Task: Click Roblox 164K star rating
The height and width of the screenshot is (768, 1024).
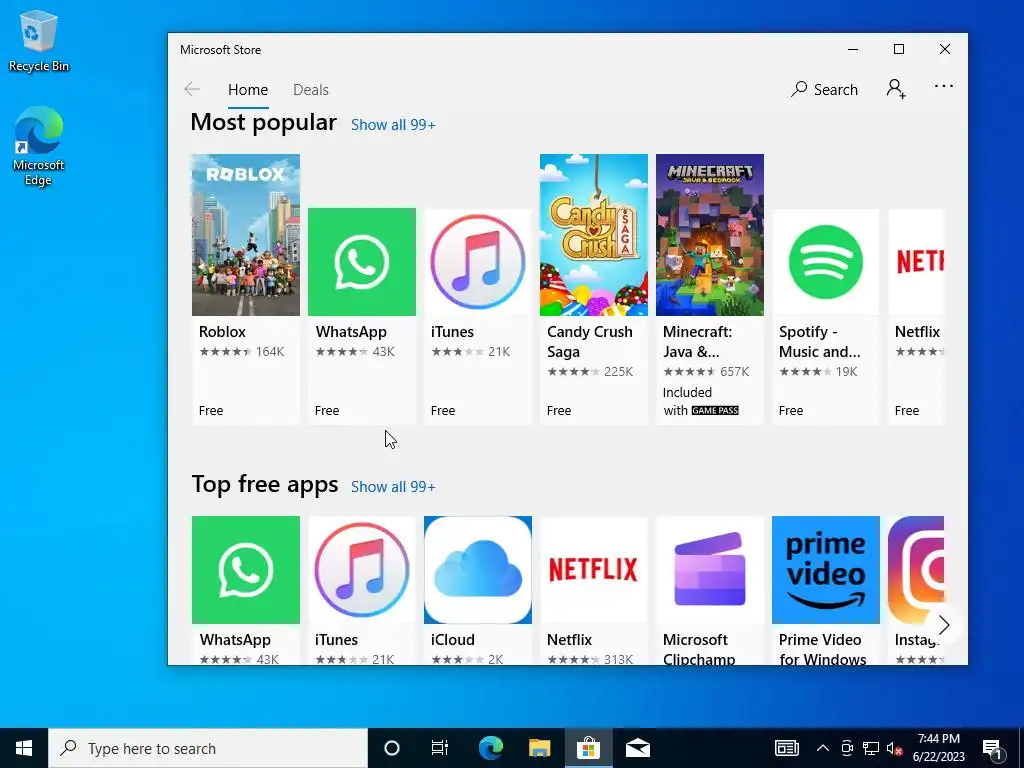Action: click(x=242, y=352)
